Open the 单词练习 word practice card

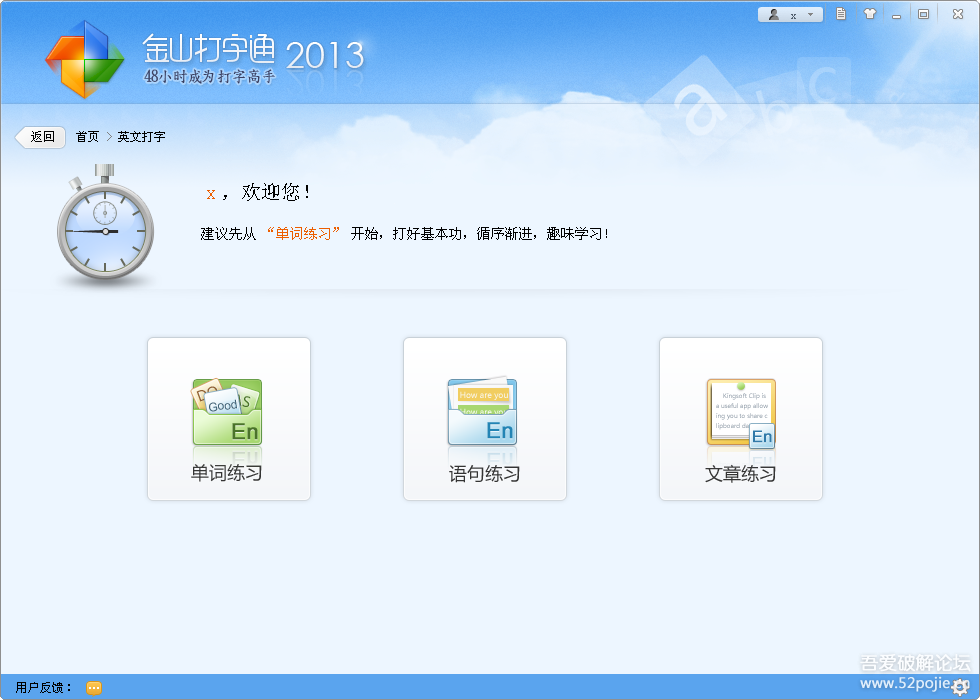pyautogui.click(x=229, y=419)
